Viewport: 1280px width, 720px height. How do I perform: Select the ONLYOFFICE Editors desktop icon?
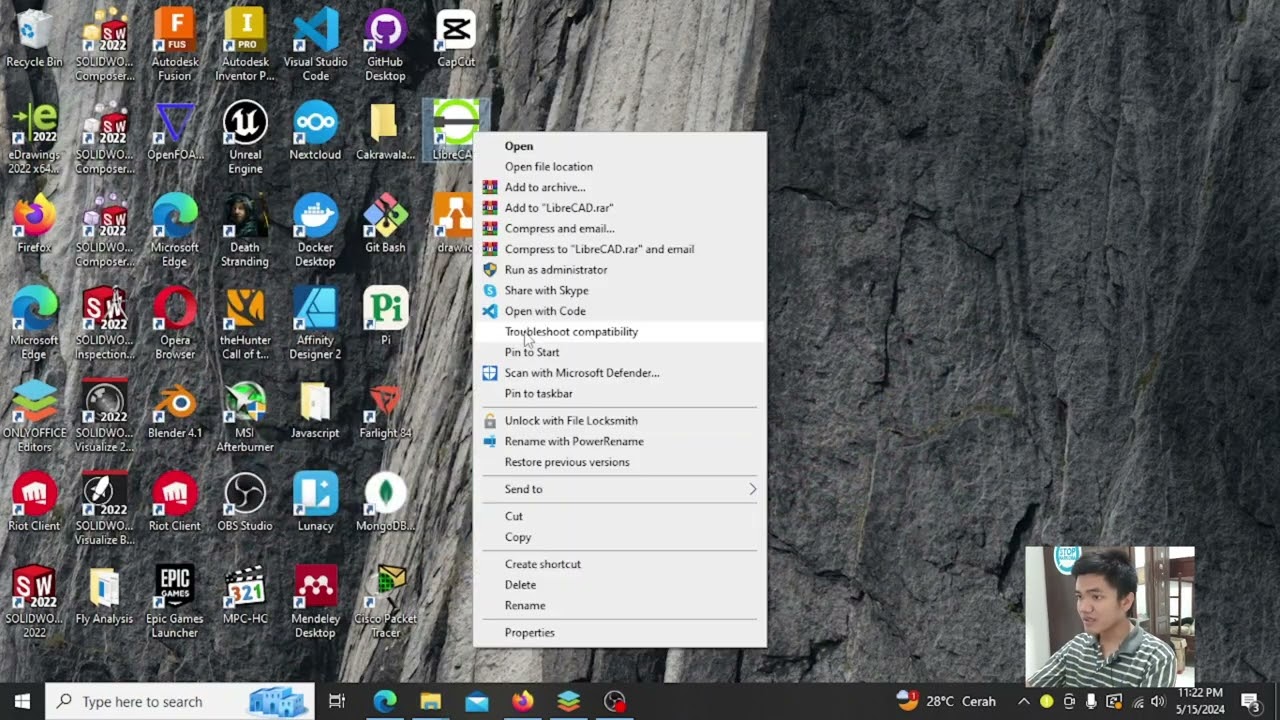[x=34, y=417]
